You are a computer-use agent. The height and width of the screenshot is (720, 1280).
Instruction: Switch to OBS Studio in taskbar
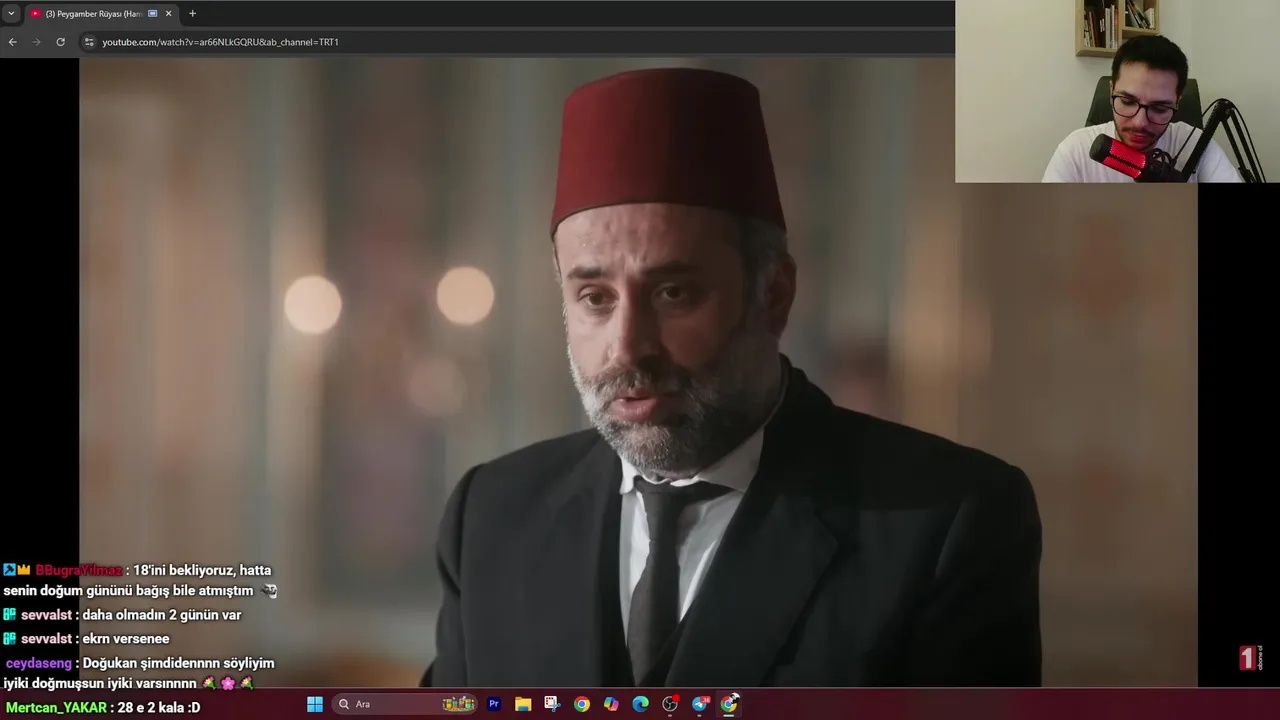tap(670, 704)
